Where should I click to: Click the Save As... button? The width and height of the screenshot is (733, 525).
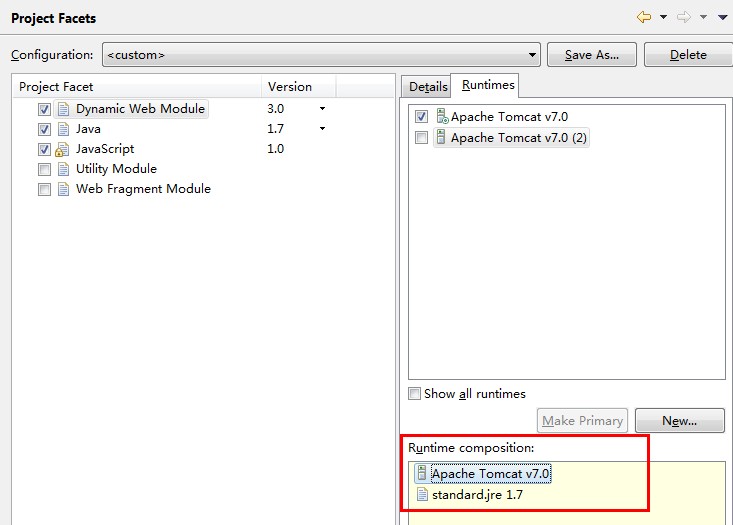point(592,55)
